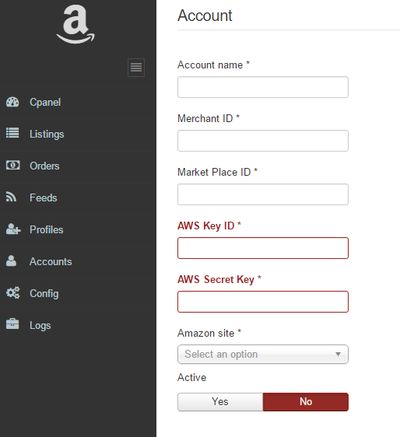The image size is (400, 437).
Task: Set Active toggle to Yes
Action: coord(220,402)
